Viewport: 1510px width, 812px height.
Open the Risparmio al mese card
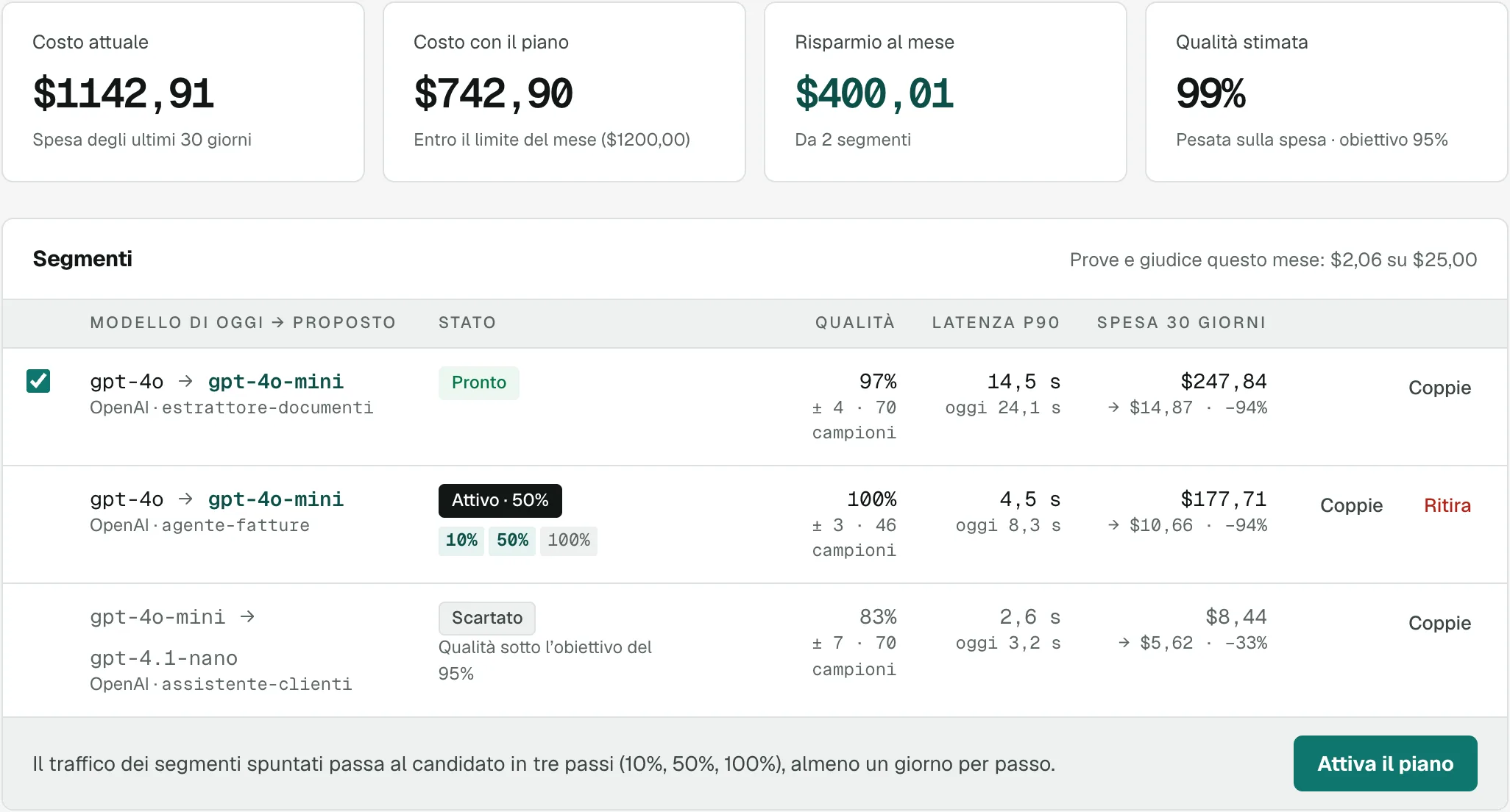point(946,92)
